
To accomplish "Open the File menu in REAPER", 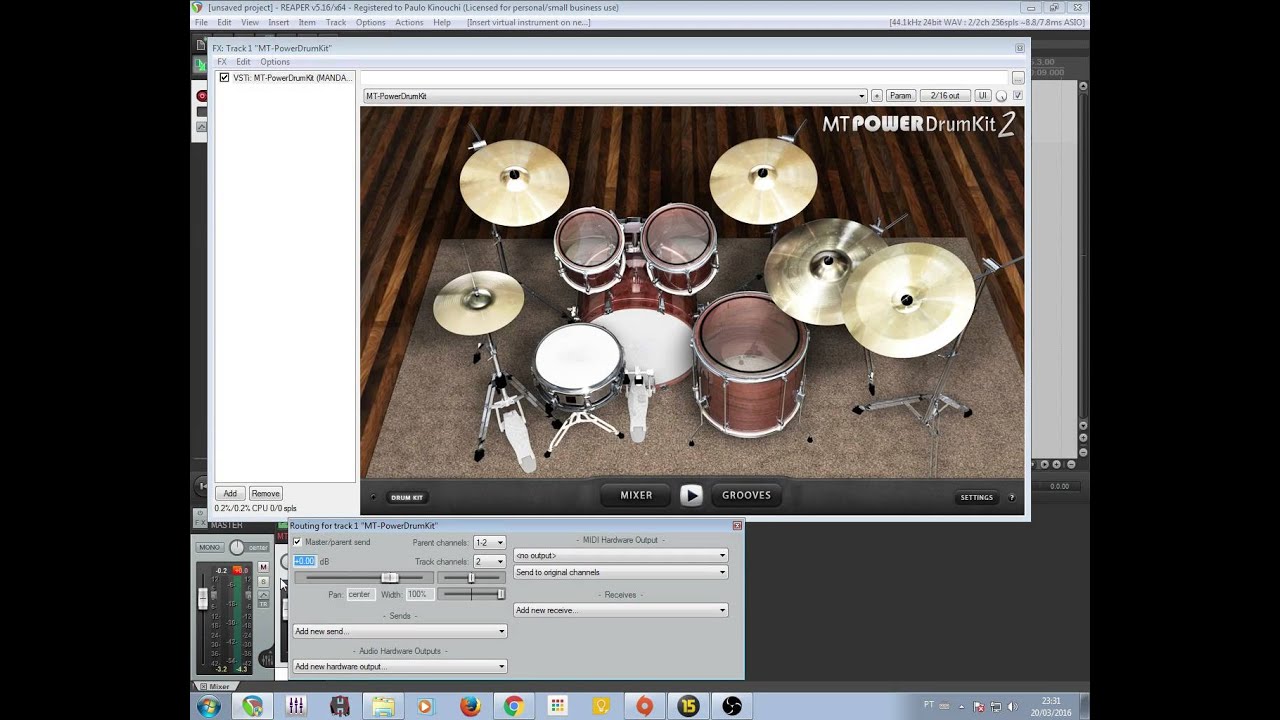I will tap(201, 22).
